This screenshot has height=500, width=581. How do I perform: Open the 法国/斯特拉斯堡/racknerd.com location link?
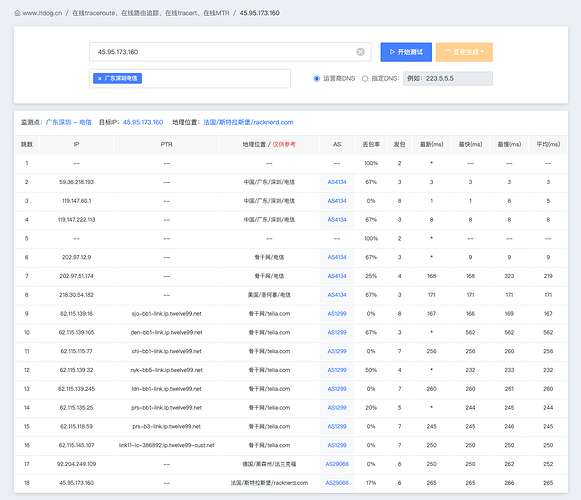[x=248, y=122]
